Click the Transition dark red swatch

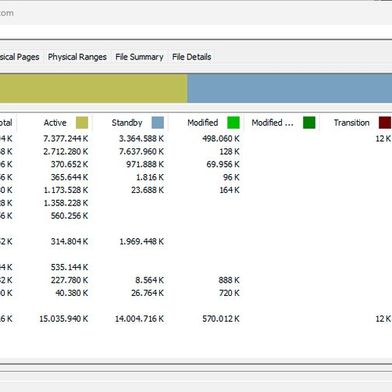(385, 123)
